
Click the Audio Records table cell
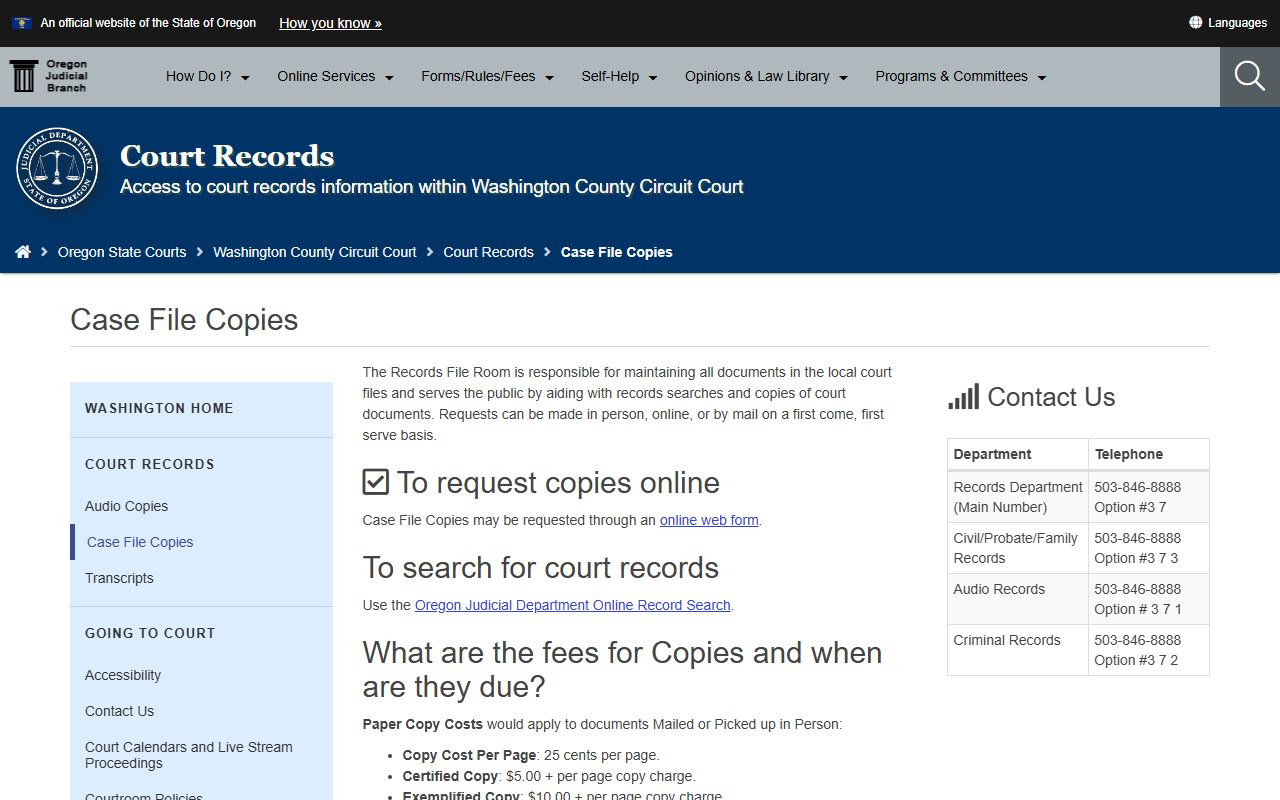point(1018,599)
